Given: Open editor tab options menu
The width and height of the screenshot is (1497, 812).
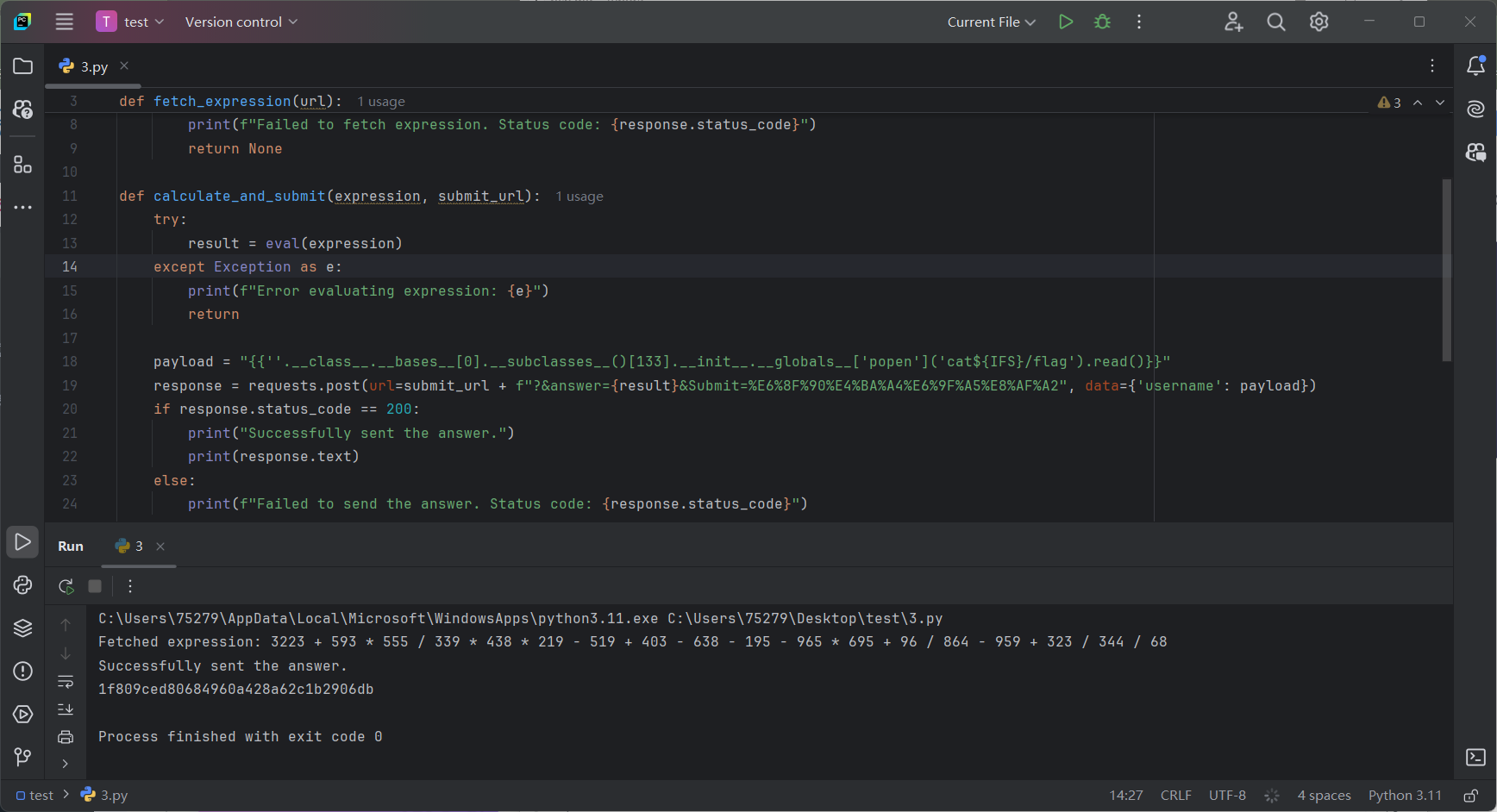Looking at the screenshot, I should coord(1432,66).
